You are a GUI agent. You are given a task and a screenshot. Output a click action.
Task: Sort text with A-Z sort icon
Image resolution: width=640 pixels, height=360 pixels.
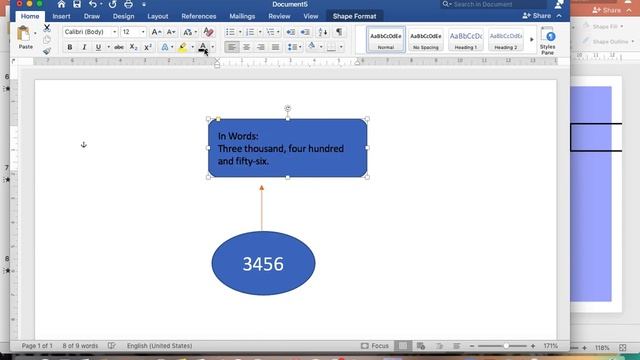(322, 32)
